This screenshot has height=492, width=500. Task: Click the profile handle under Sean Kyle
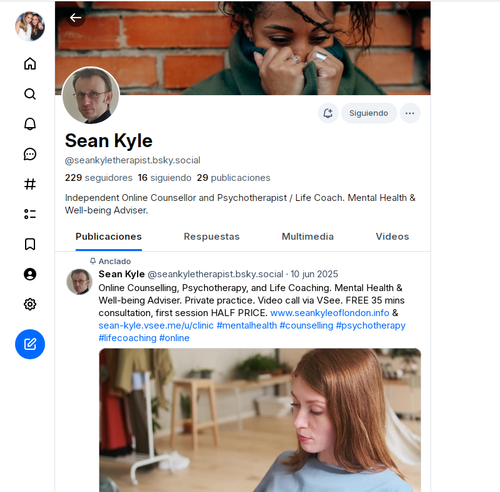click(133, 160)
